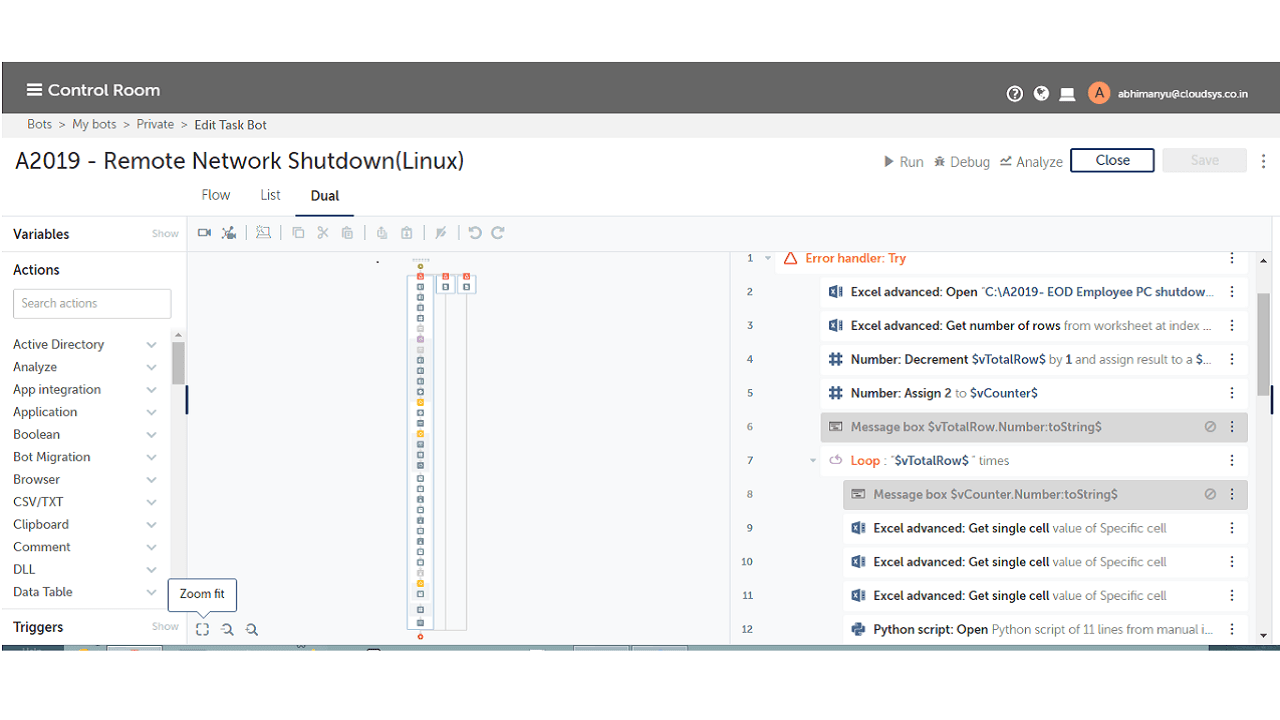Open the My bots breadcrumb link

coord(94,125)
